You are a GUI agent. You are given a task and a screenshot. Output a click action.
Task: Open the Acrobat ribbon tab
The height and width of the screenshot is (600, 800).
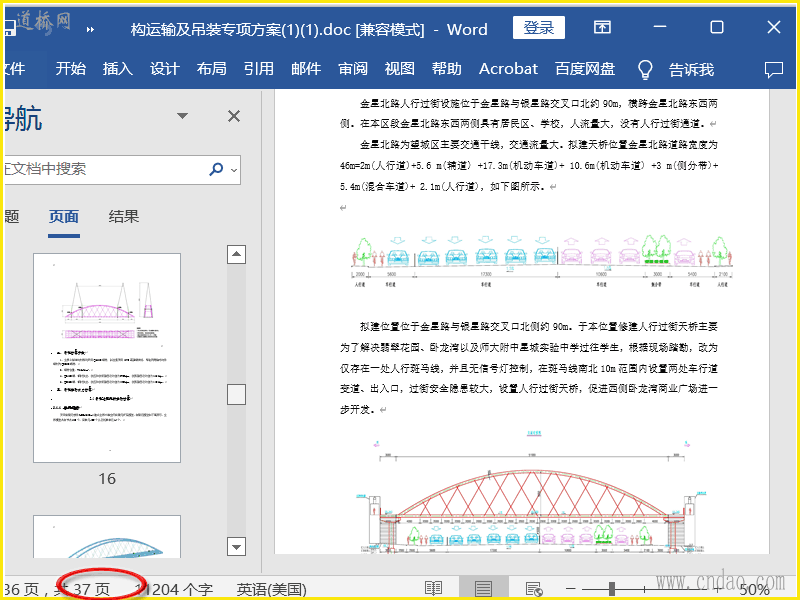pos(508,68)
